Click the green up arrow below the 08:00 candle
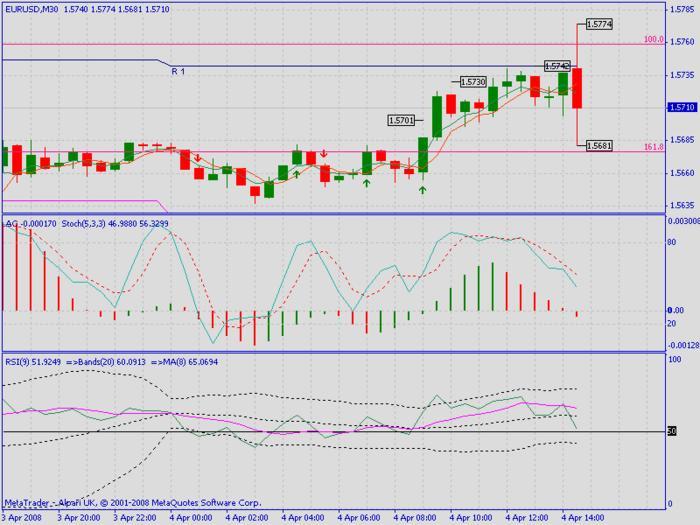The width and height of the screenshot is (700, 525). (422, 188)
